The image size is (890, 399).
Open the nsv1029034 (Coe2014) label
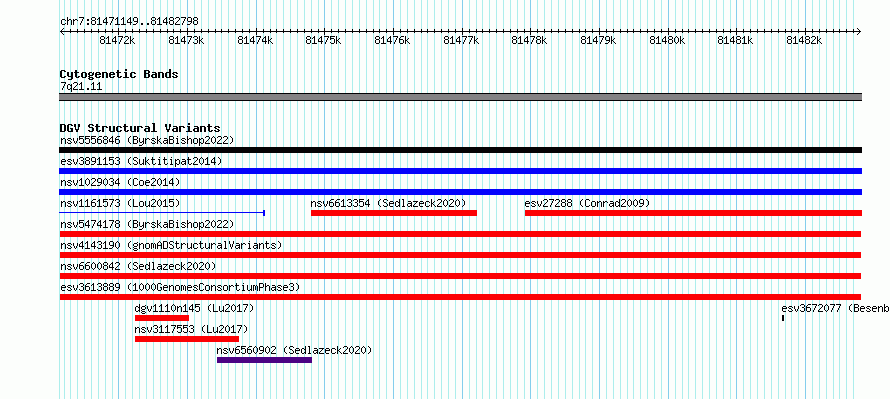coord(120,182)
